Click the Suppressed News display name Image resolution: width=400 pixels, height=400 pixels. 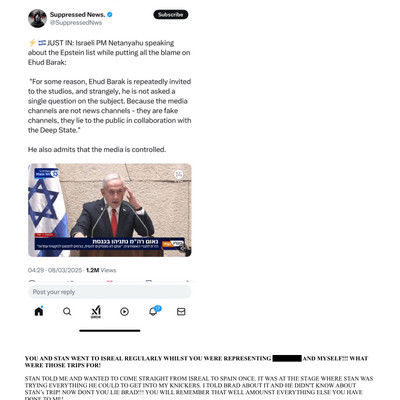[78, 15]
